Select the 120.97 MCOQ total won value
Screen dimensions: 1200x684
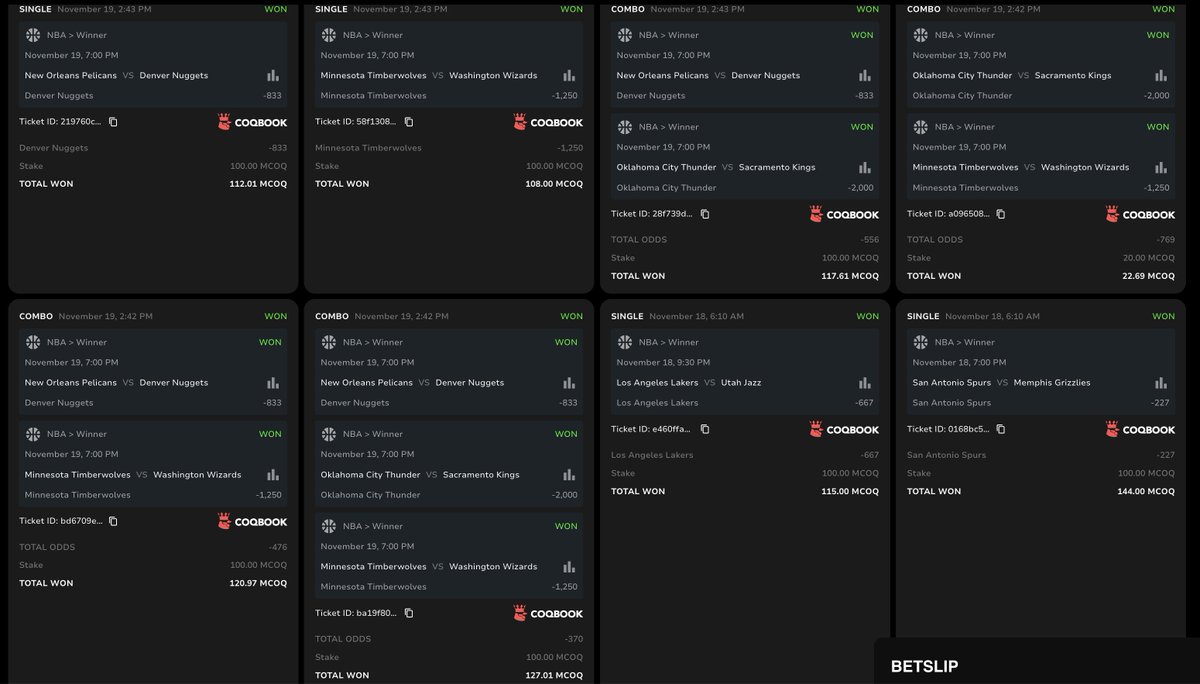(258, 583)
